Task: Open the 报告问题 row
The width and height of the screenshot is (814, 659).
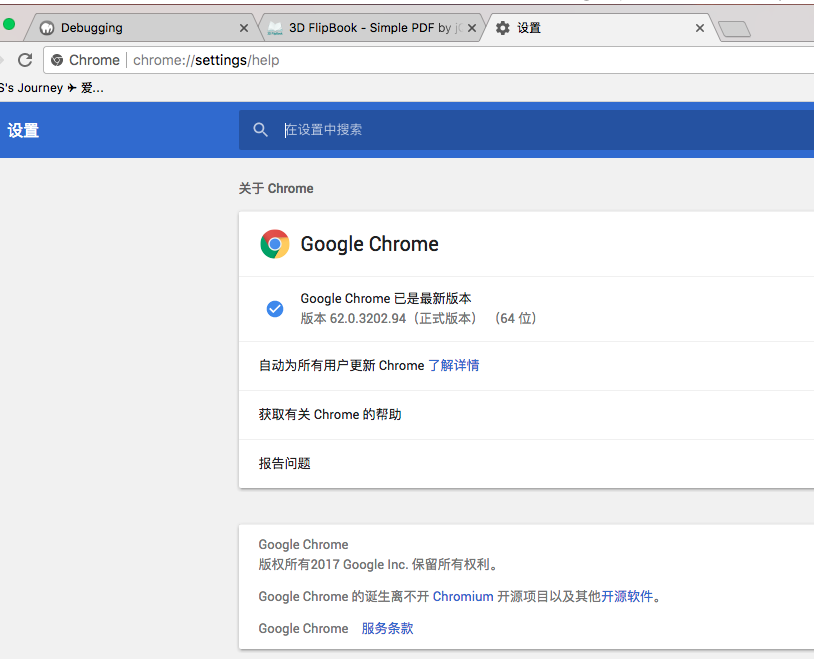Action: click(x=526, y=464)
